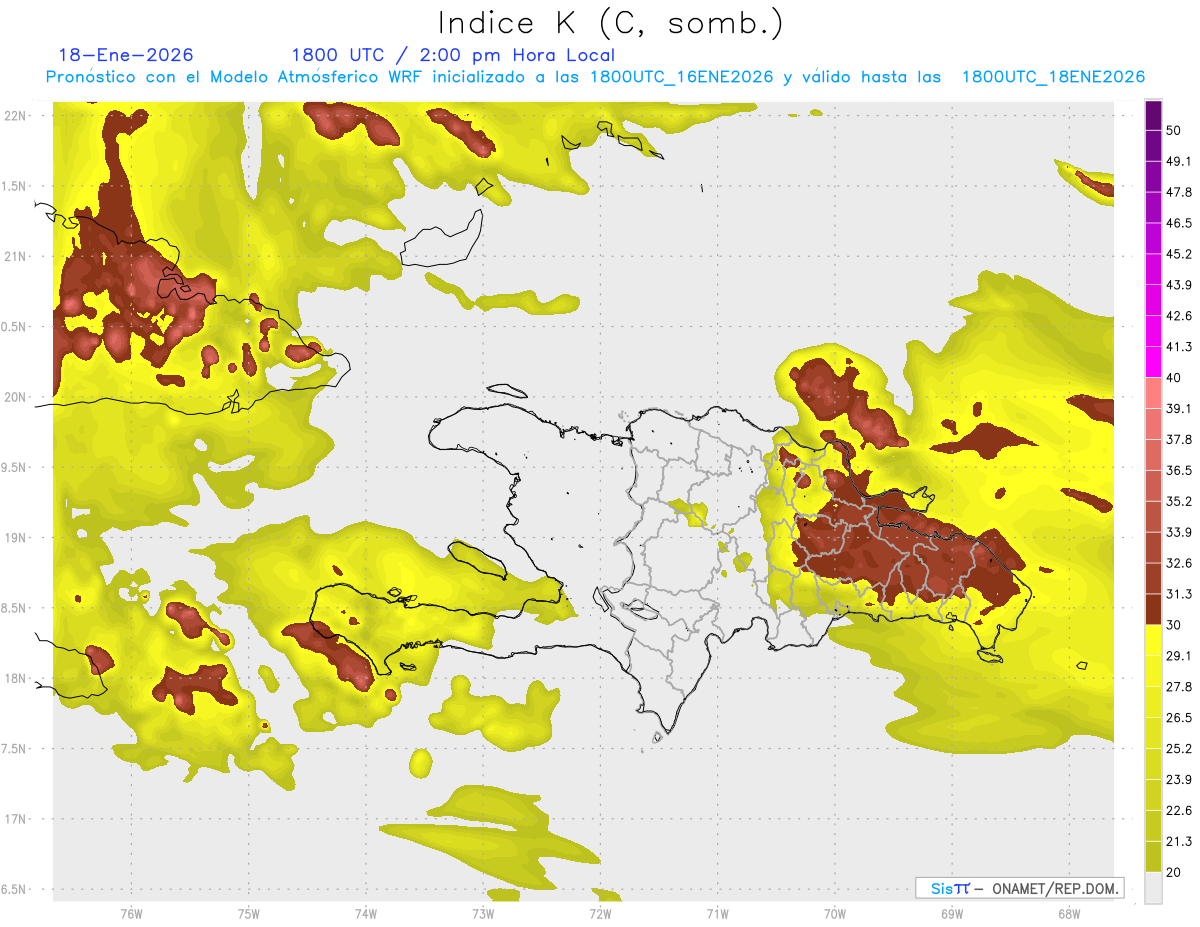Click the legend value "46.5"
The height and width of the screenshot is (927, 1200).
click(1179, 223)
